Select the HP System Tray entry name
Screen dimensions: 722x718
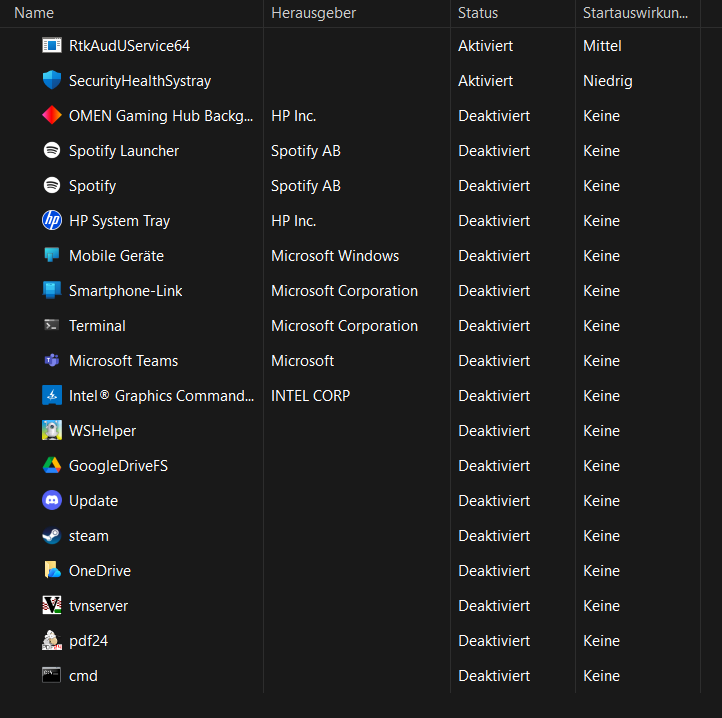pyautogui.click(x=119, y=221)
